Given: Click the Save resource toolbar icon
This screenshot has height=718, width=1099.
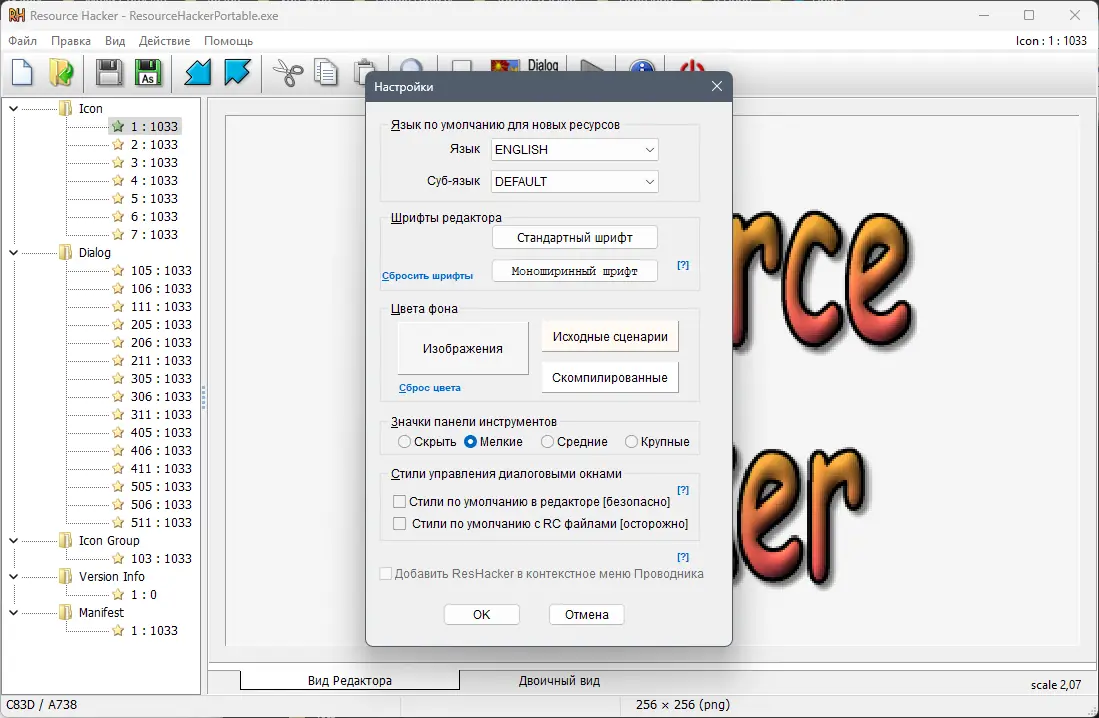Looking at the screenshot, I should 108,72.
